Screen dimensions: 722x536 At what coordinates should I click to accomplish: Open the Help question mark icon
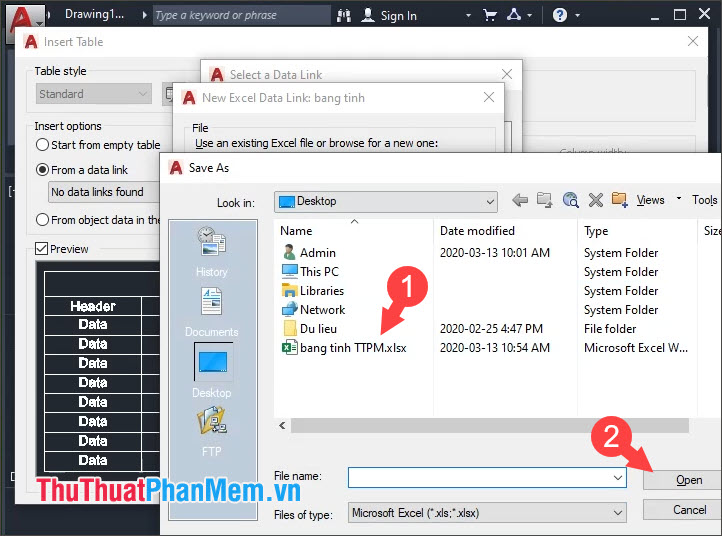pyautogui.click(x=559, y=15)
